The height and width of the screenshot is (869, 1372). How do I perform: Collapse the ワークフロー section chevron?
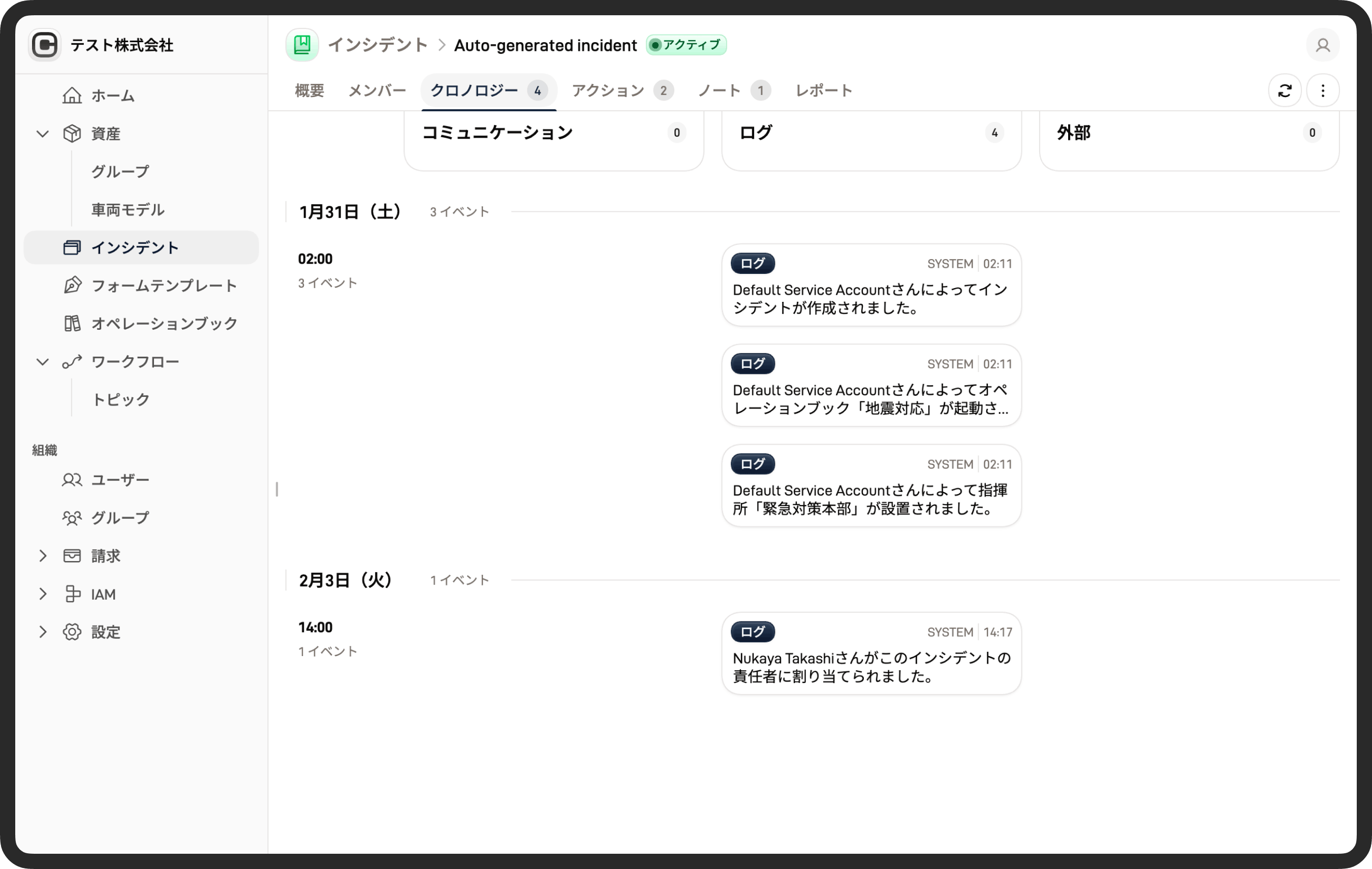point(43,361)
